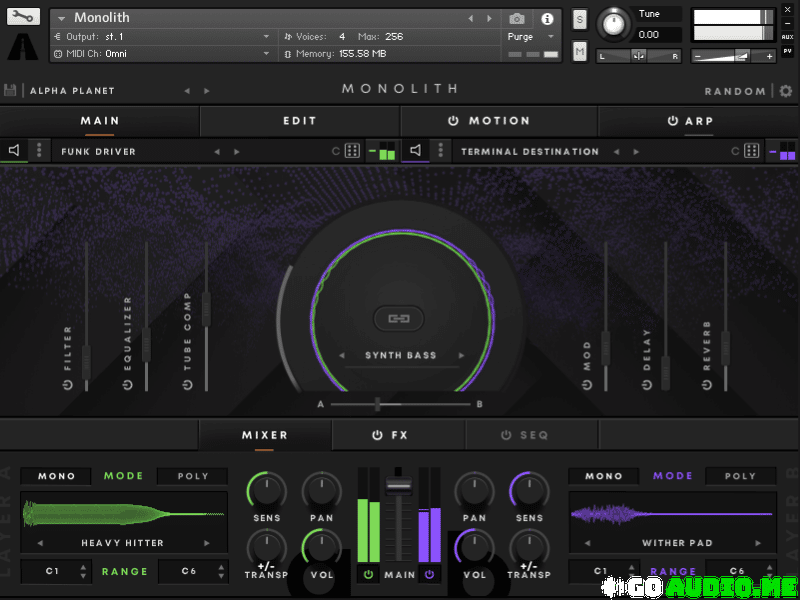
Task: Toggle the Filter effect power button
Action: (x=68, y=384)
